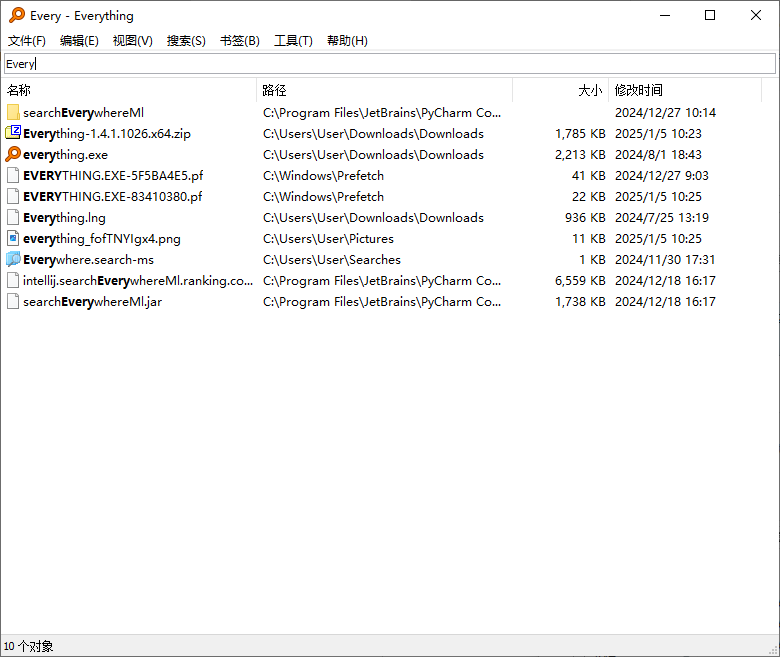This screenshot has width=780, height=657.
Task: Sort results by the 大小 column header
Action: 561,90
